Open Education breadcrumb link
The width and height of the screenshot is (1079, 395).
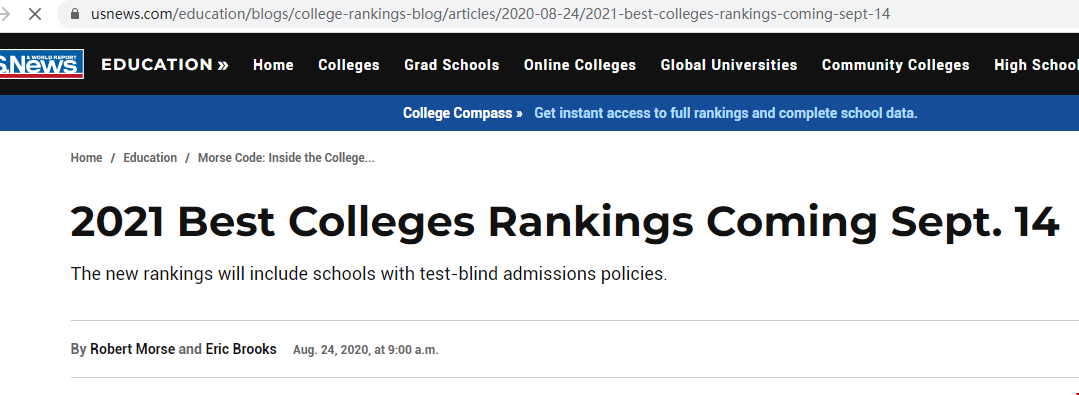(150, 158)
